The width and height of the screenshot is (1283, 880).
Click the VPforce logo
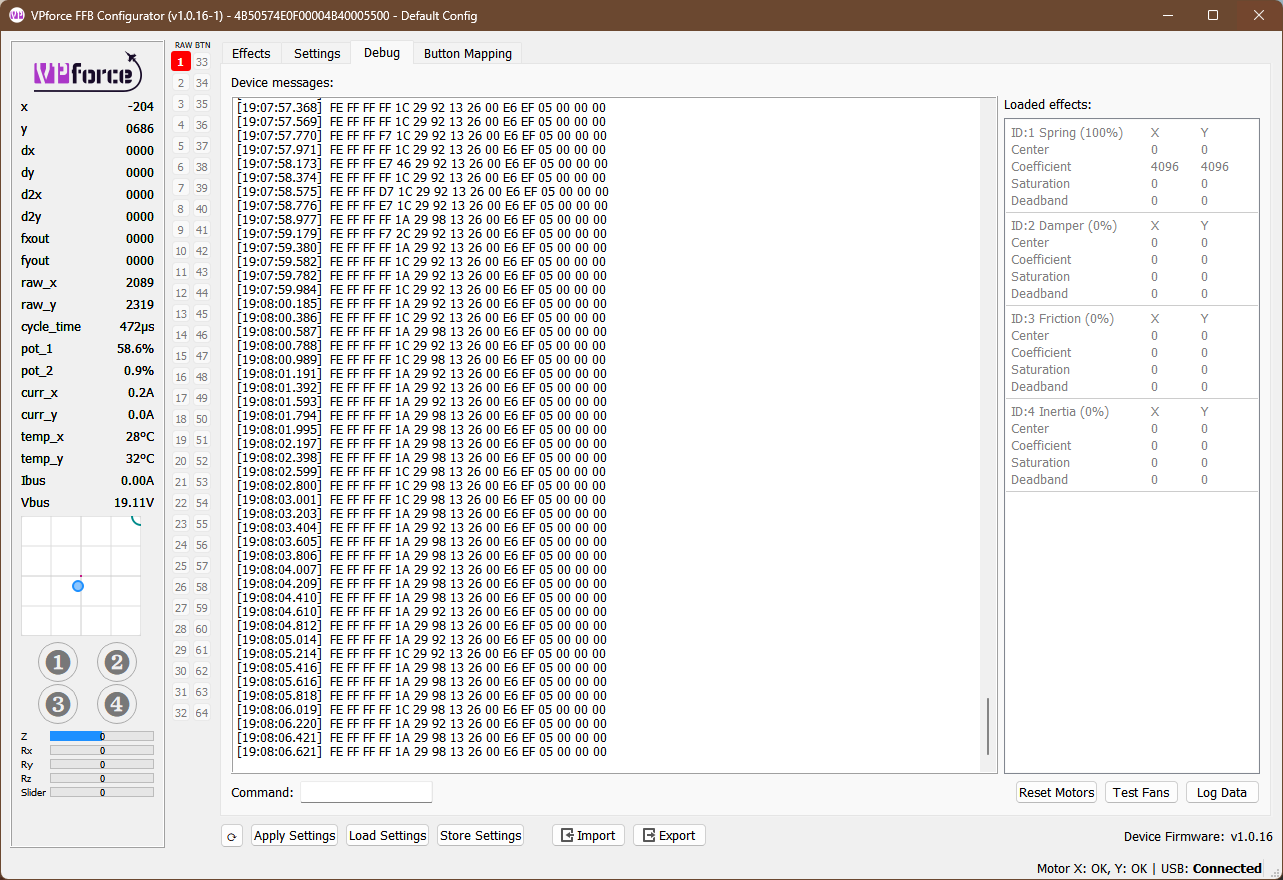pos(87,72)
